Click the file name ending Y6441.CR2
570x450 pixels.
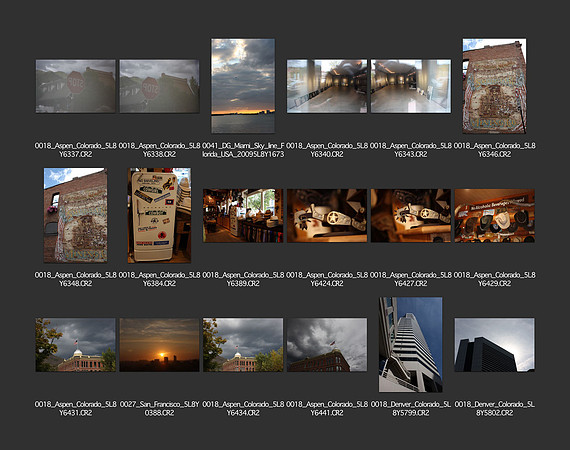click(327, 409)
